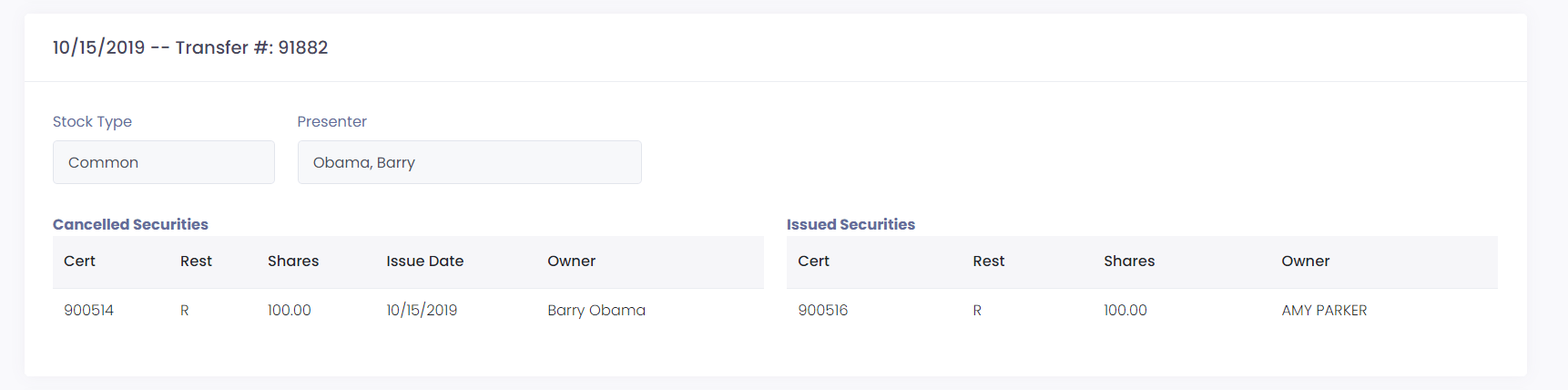The image size is (1568, 390).
Task: Select the 10/15/2019 issue date cell
Action: point(422,310)
